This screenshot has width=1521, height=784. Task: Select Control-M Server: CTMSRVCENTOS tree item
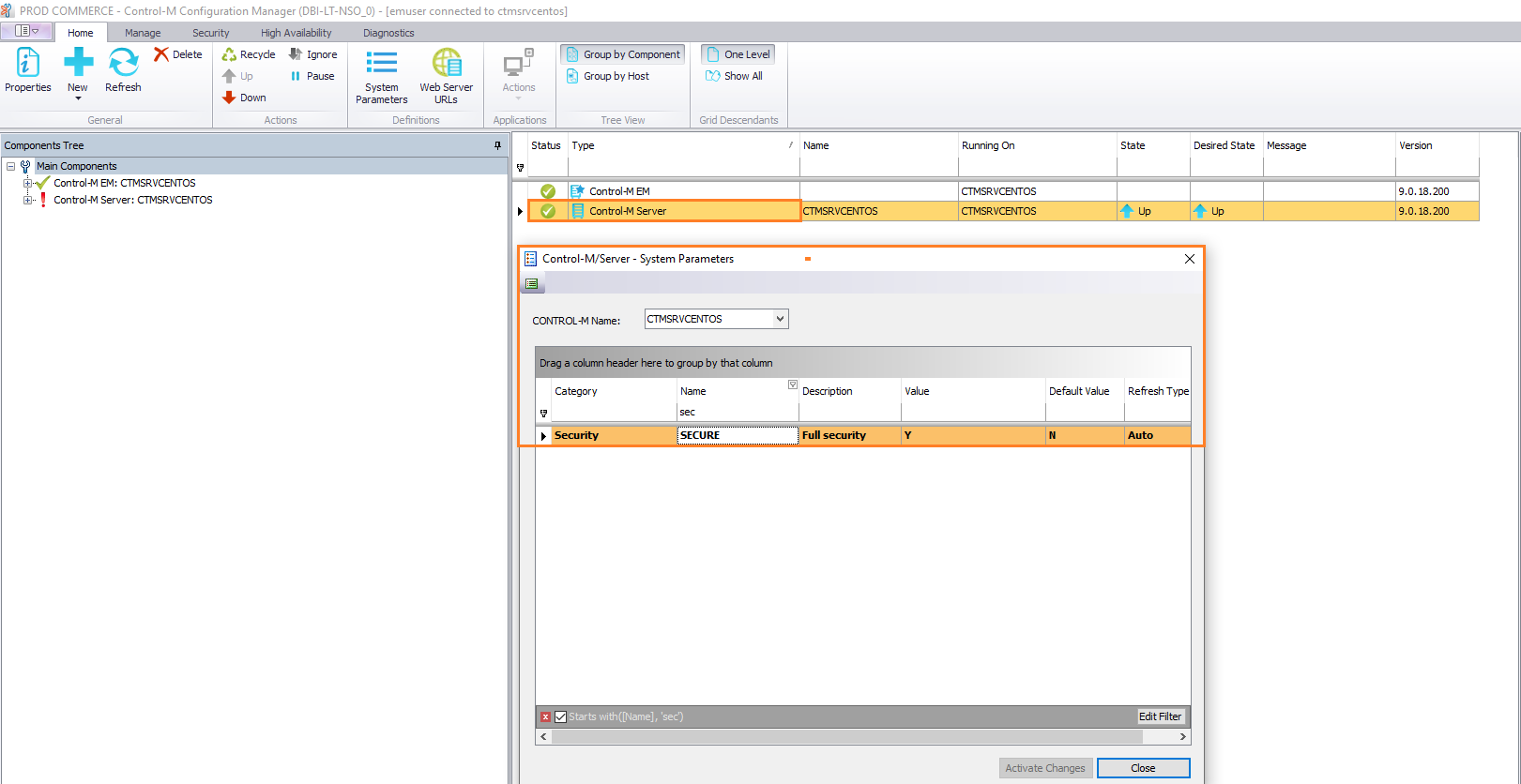click(132, 200)
